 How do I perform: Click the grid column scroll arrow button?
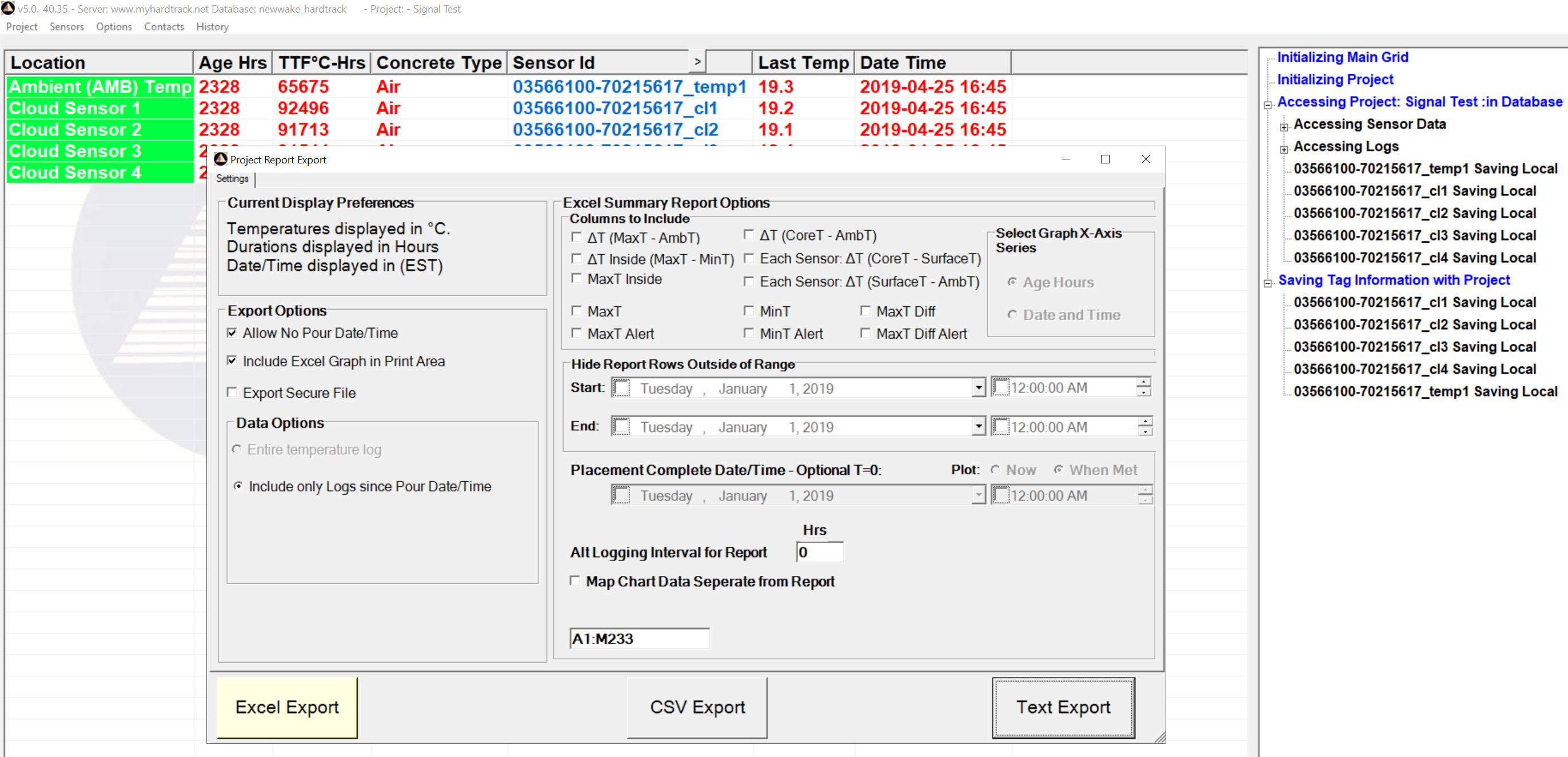click(697, 62)
